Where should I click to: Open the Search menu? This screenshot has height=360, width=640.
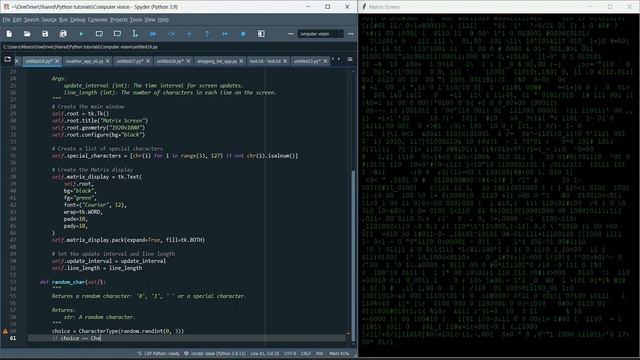(31, 20)
